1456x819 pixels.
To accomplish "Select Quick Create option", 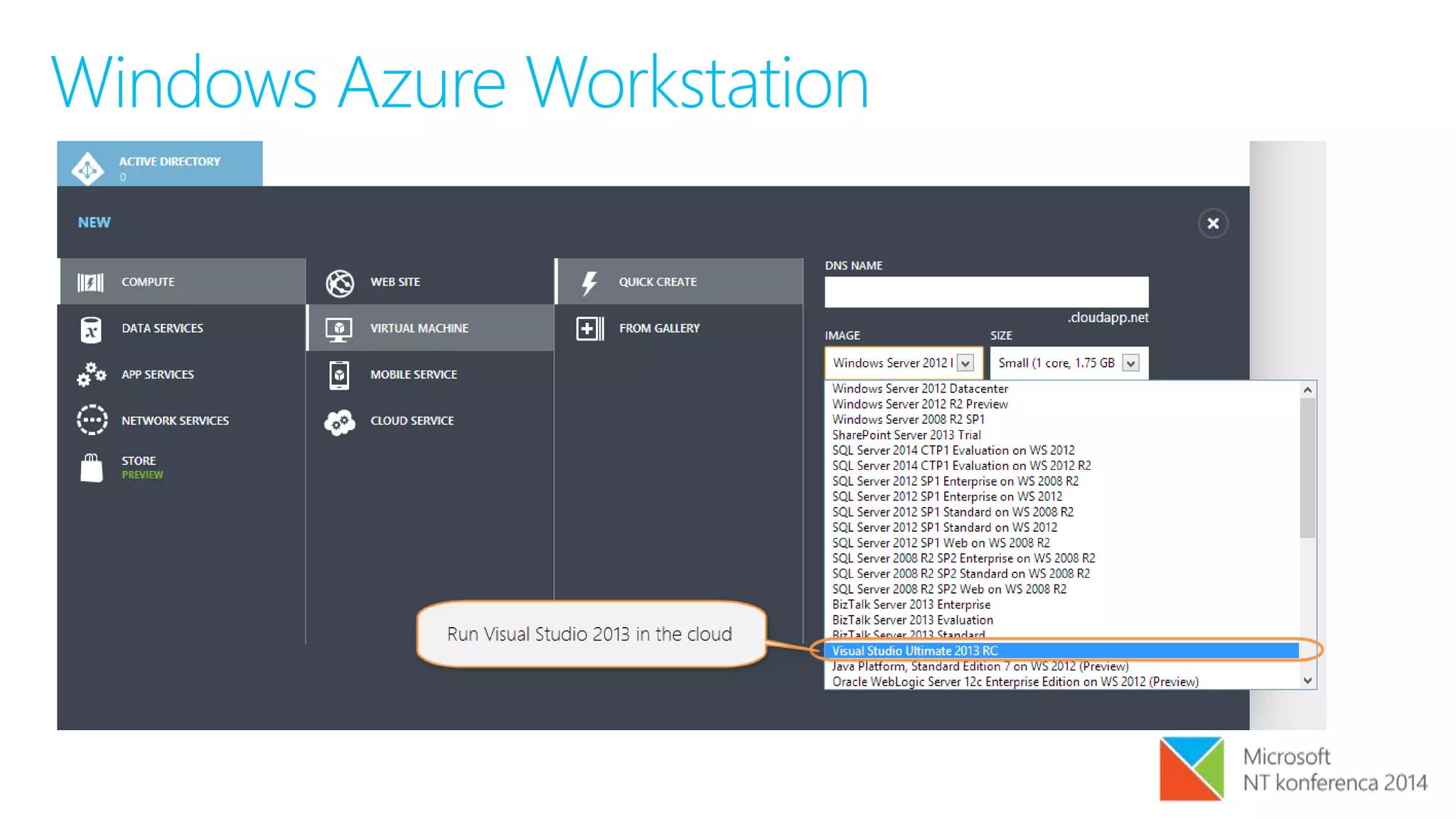I will [679, 282].
